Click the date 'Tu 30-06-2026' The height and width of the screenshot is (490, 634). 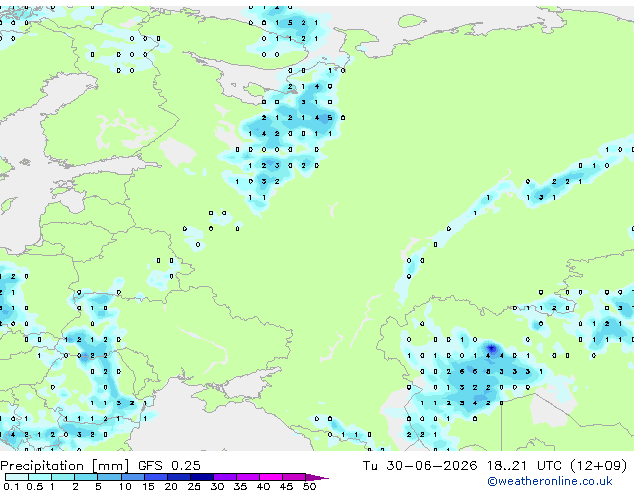[420, 466]
